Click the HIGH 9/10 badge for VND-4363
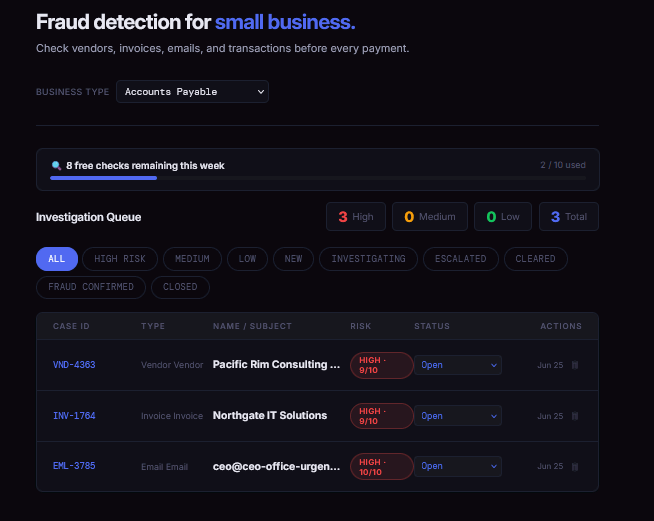The image size is (654, 521). click(382, 365)
